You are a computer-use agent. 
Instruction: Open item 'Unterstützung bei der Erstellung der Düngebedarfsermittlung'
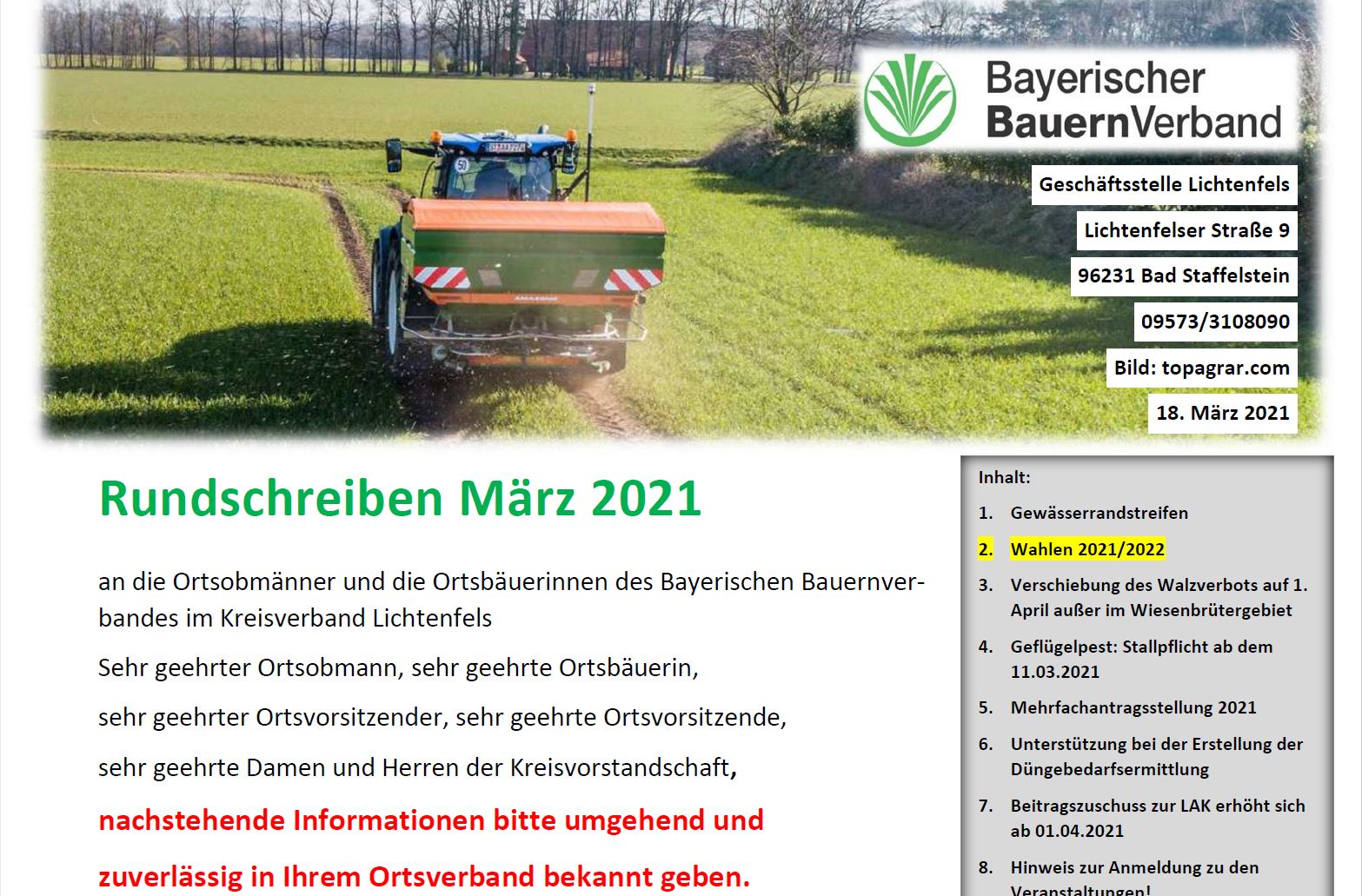(x=1156, y=756)
